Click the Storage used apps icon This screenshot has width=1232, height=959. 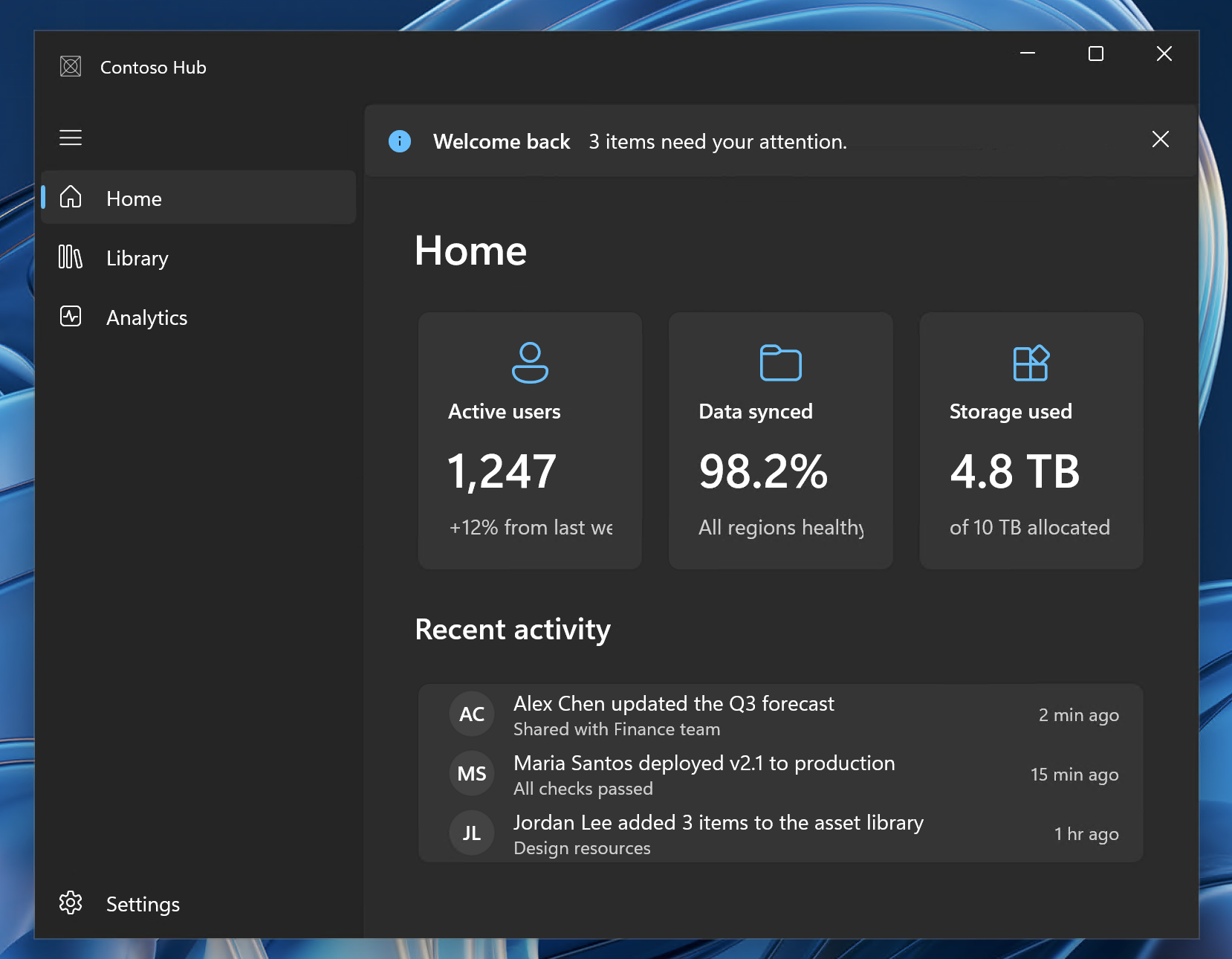[1031, 363]
